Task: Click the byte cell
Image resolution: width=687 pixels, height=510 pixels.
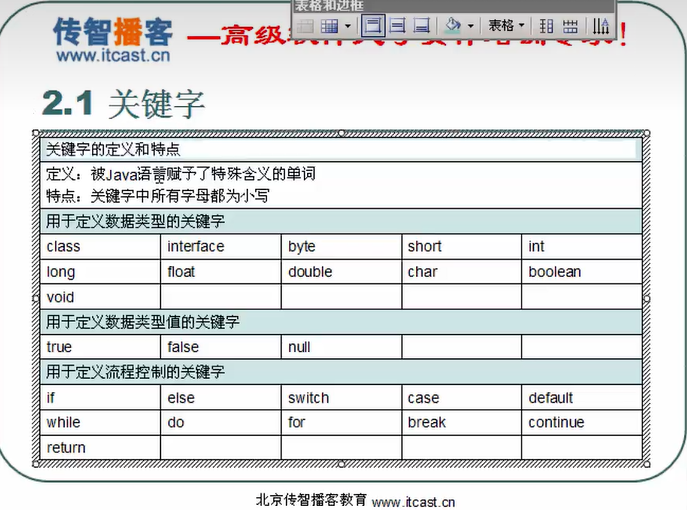Action: [x=341, y=246]
